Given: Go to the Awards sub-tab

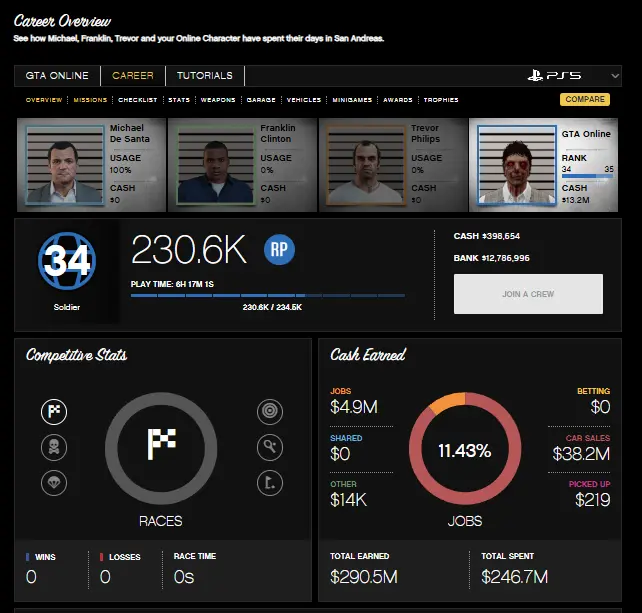Looking at the screenshot, I should pos(398,100).
